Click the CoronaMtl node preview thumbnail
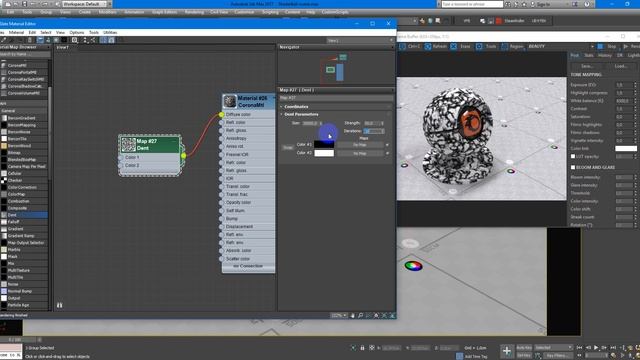The height and width of the screenshot is (360, 640). 230,101
